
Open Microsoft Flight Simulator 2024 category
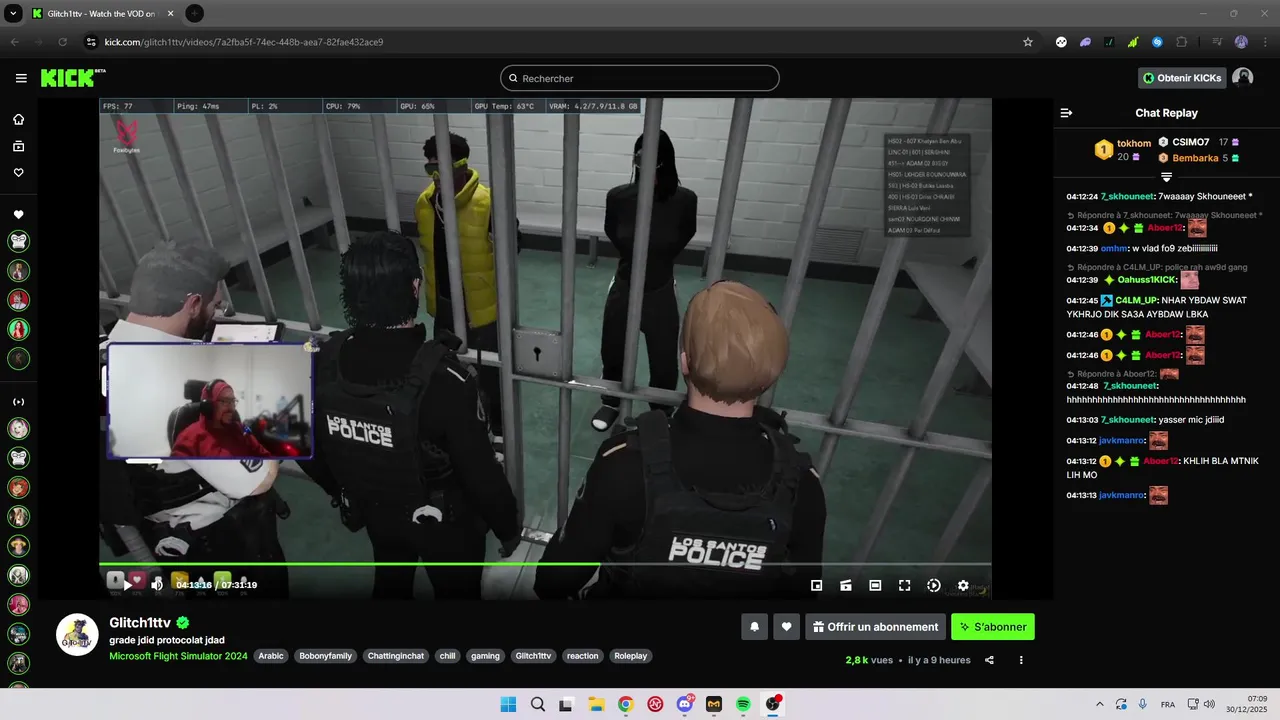click(x=178, y=656)
